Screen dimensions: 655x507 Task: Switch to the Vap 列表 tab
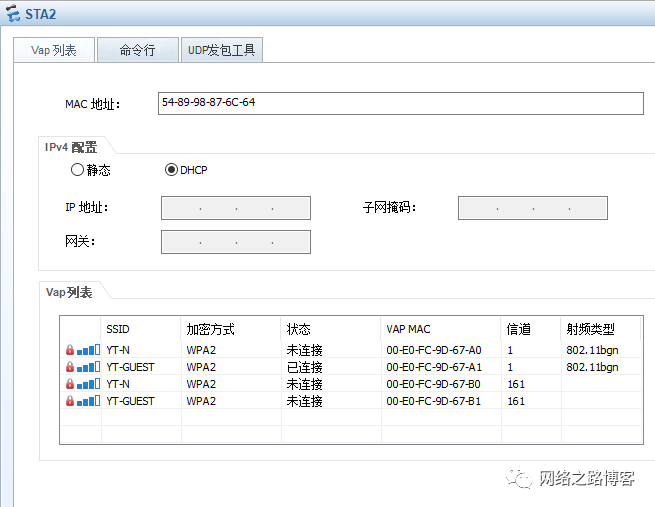coord(54,50)
